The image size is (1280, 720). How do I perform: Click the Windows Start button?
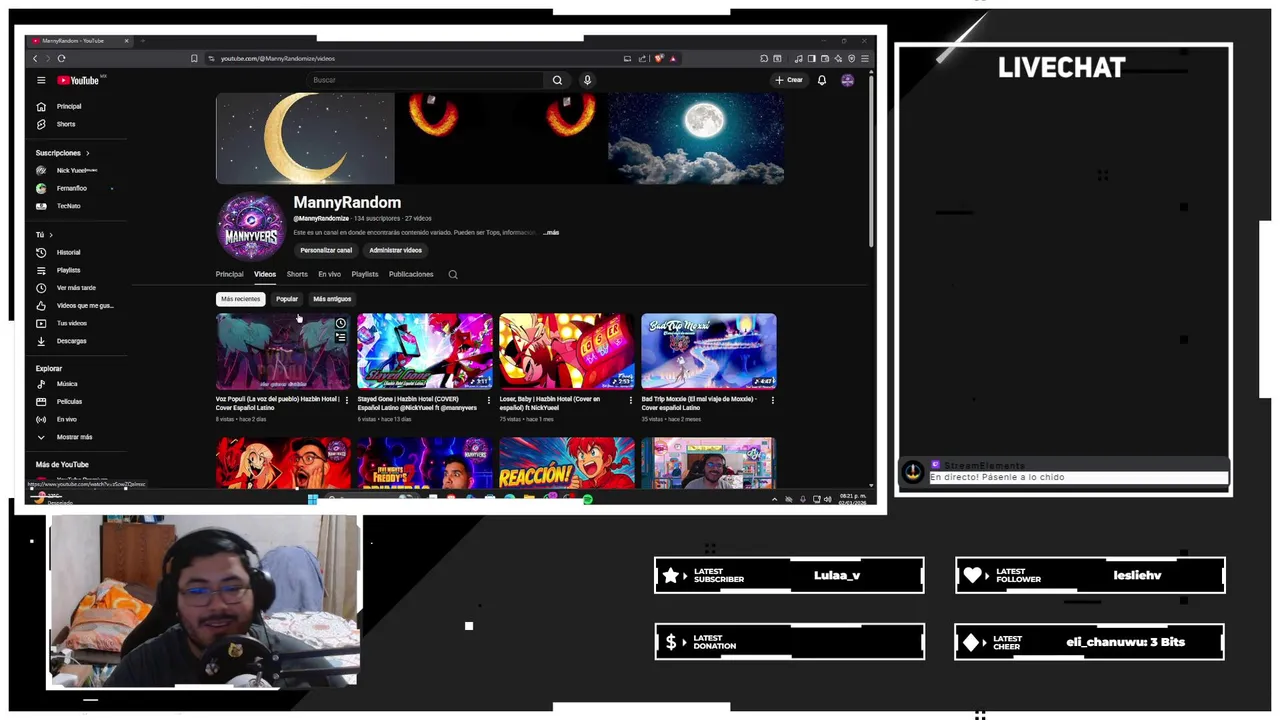(312, 499)
